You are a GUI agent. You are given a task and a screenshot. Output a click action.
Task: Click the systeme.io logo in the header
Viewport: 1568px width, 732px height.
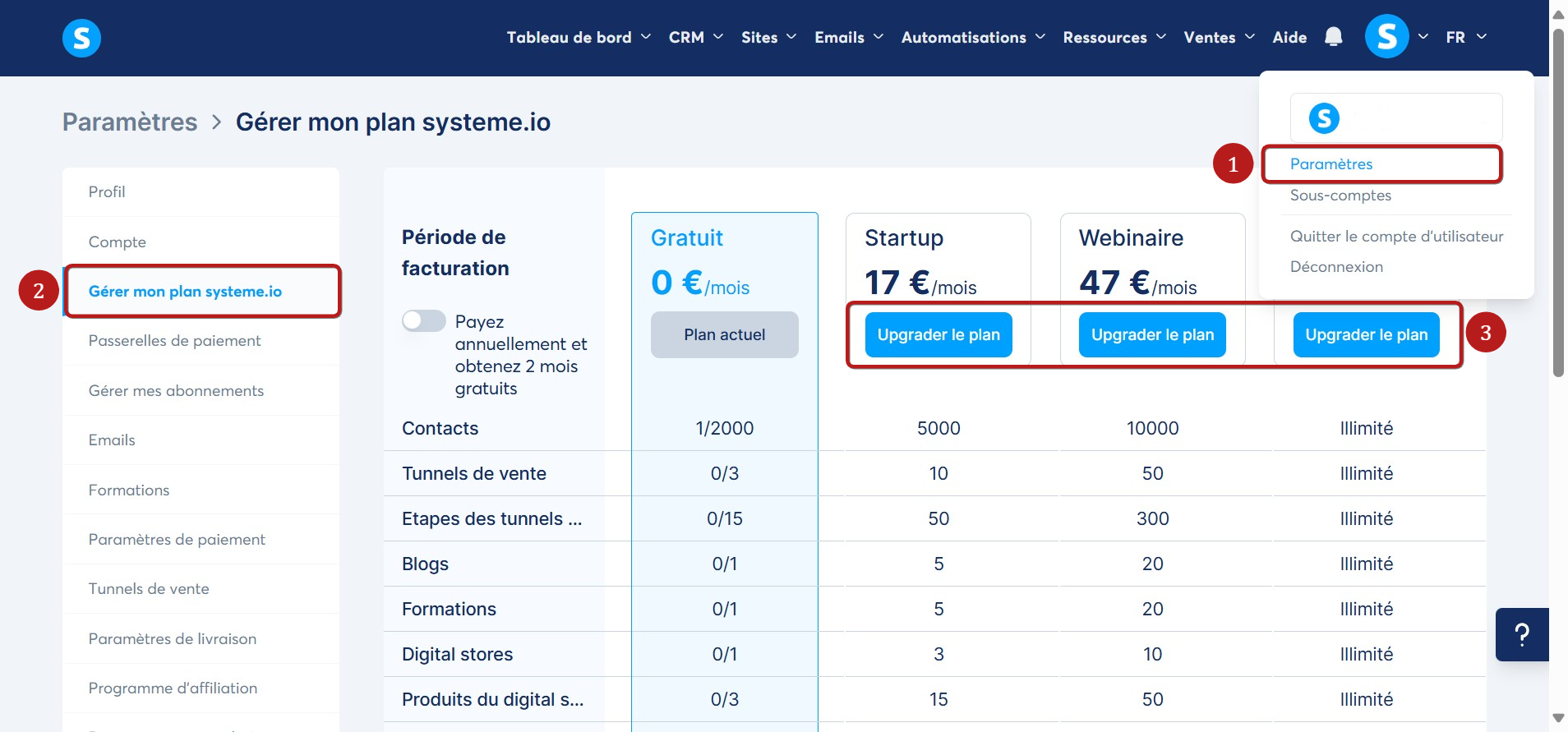point(81,38)
